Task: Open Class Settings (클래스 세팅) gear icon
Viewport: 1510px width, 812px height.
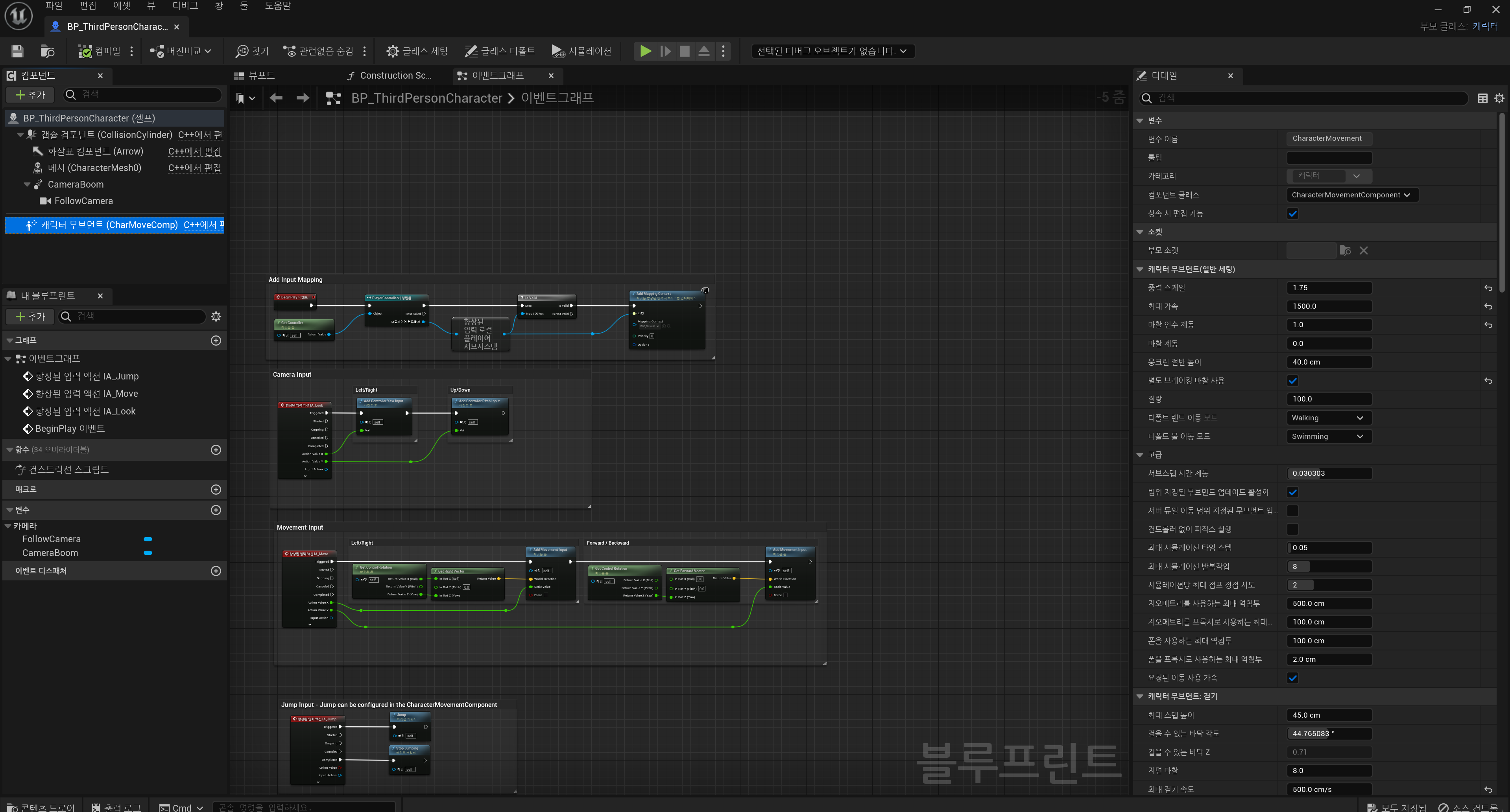Action: [392, 52]
